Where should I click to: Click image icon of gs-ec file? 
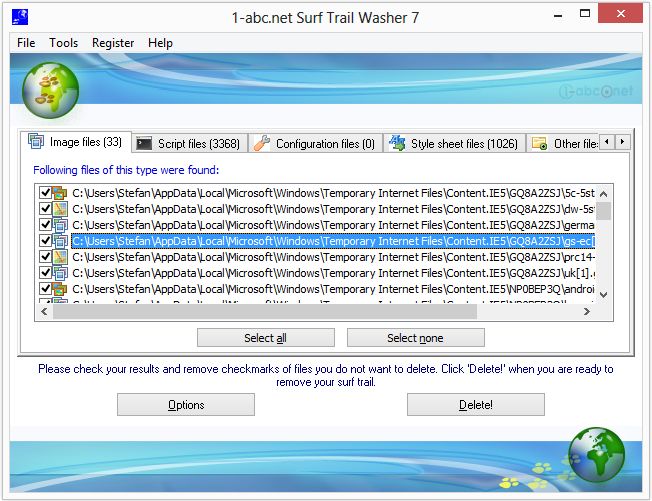click(59, 241)
